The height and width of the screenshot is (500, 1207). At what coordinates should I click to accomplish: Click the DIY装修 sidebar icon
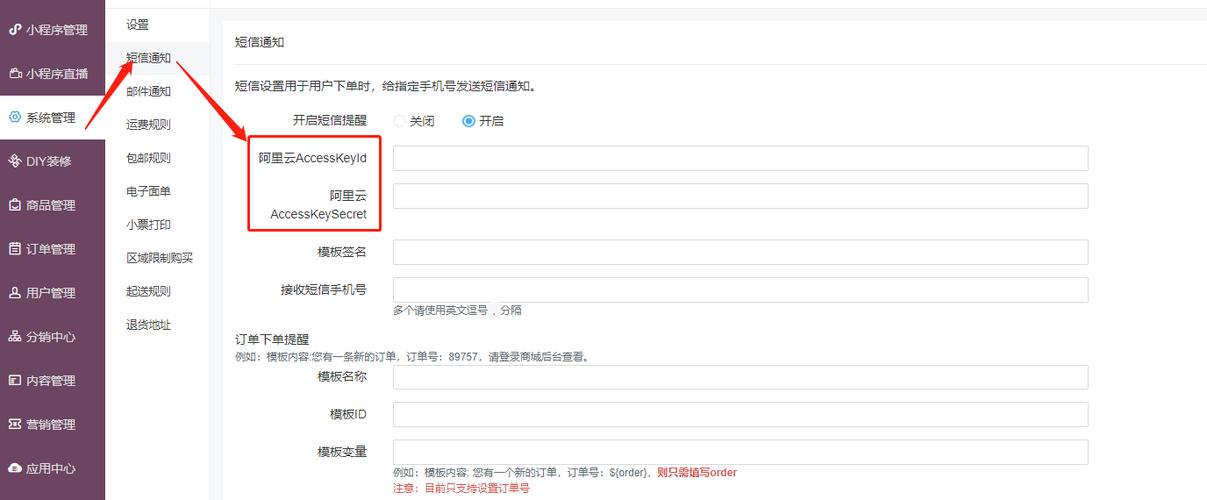click(15, 161)
